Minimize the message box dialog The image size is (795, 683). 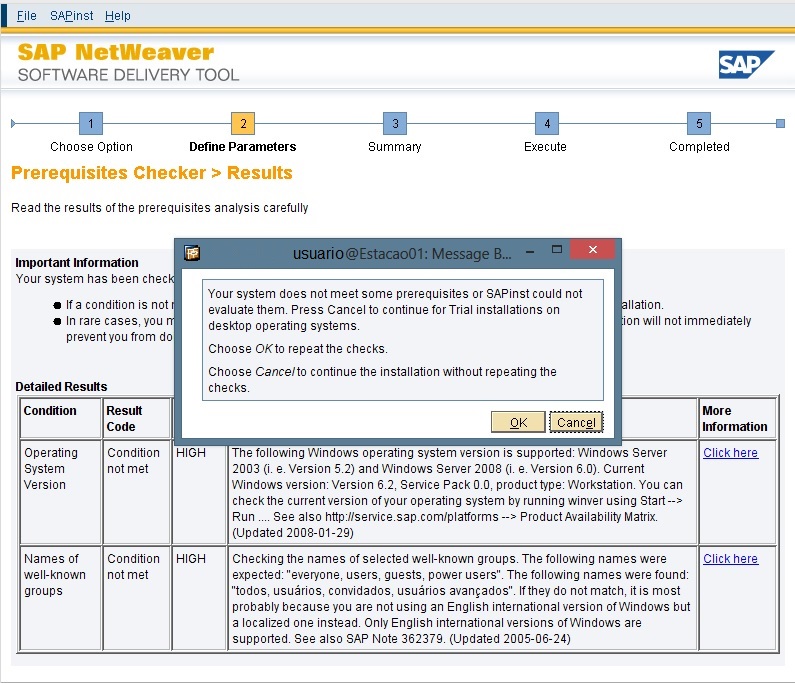[531, 252]
